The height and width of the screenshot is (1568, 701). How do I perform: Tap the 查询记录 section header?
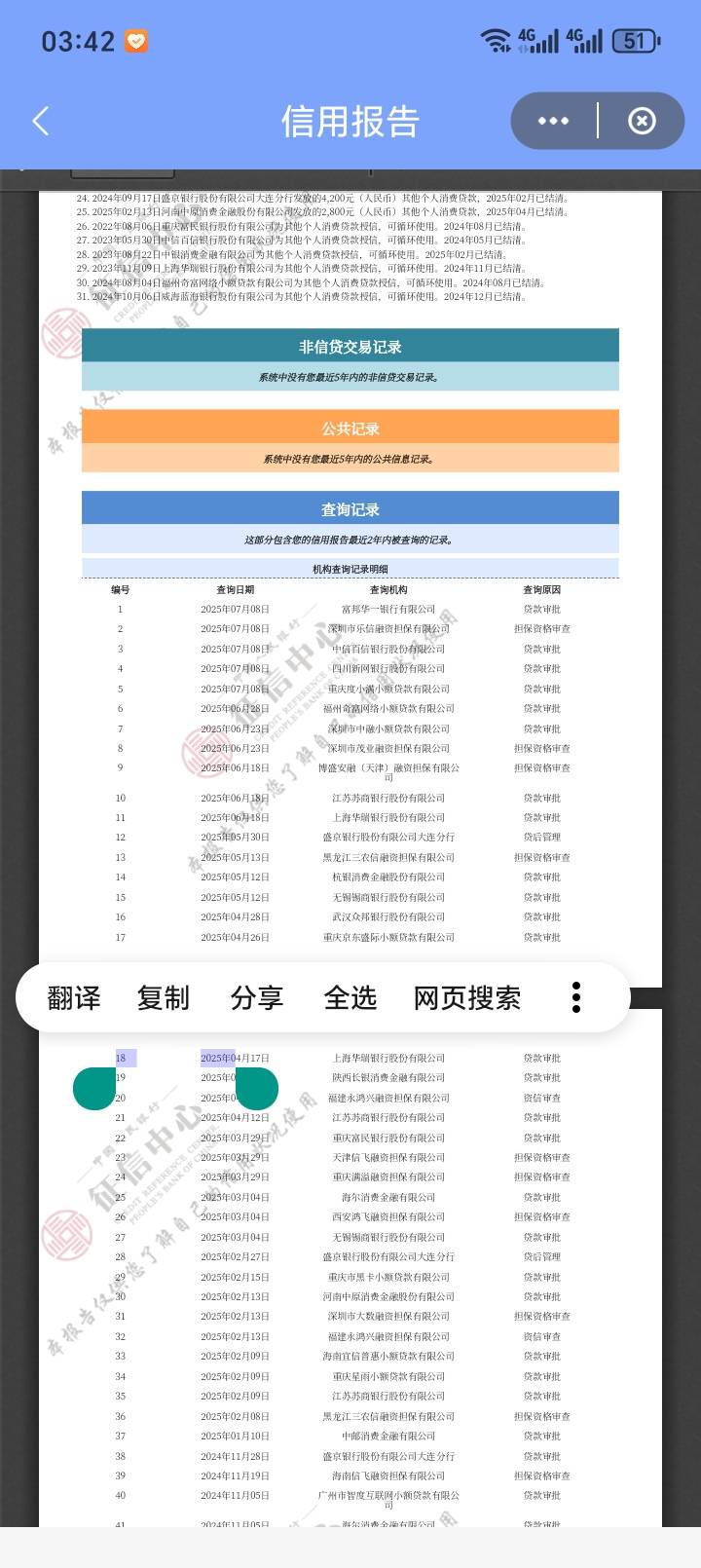pos(350,509)
